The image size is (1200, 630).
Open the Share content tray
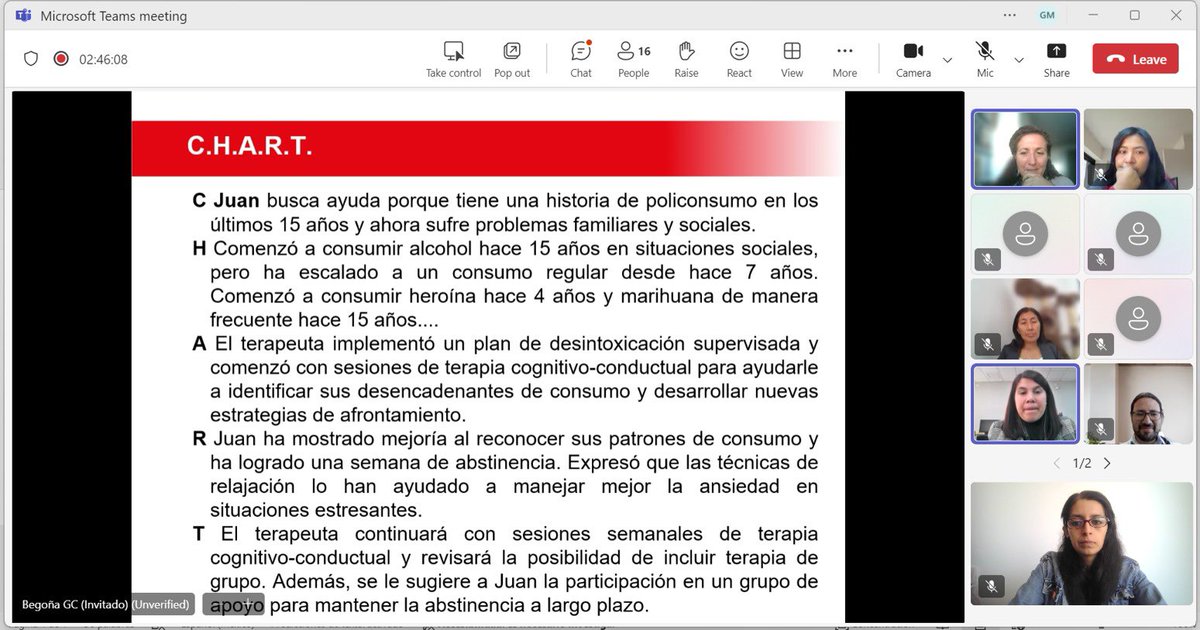pyautogui.click(x=1056, y=59)
